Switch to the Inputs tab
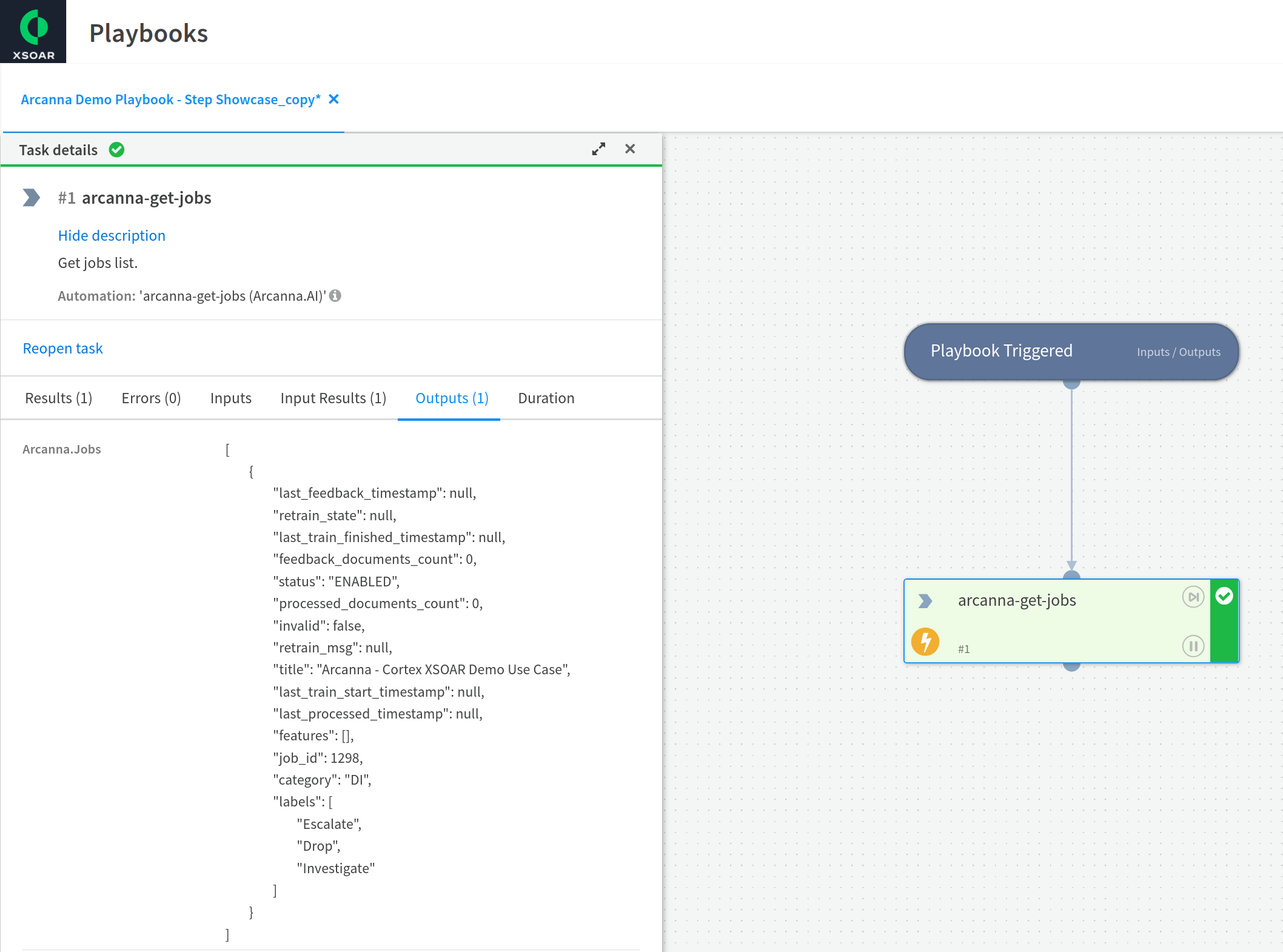Screen dimensions: 1283x952 coord(231,398)
